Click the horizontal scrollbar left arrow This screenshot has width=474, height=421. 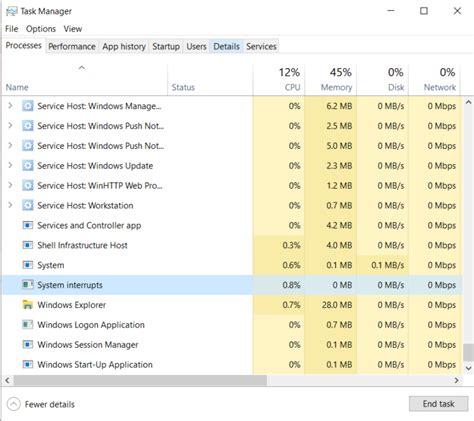coord(7,380)
